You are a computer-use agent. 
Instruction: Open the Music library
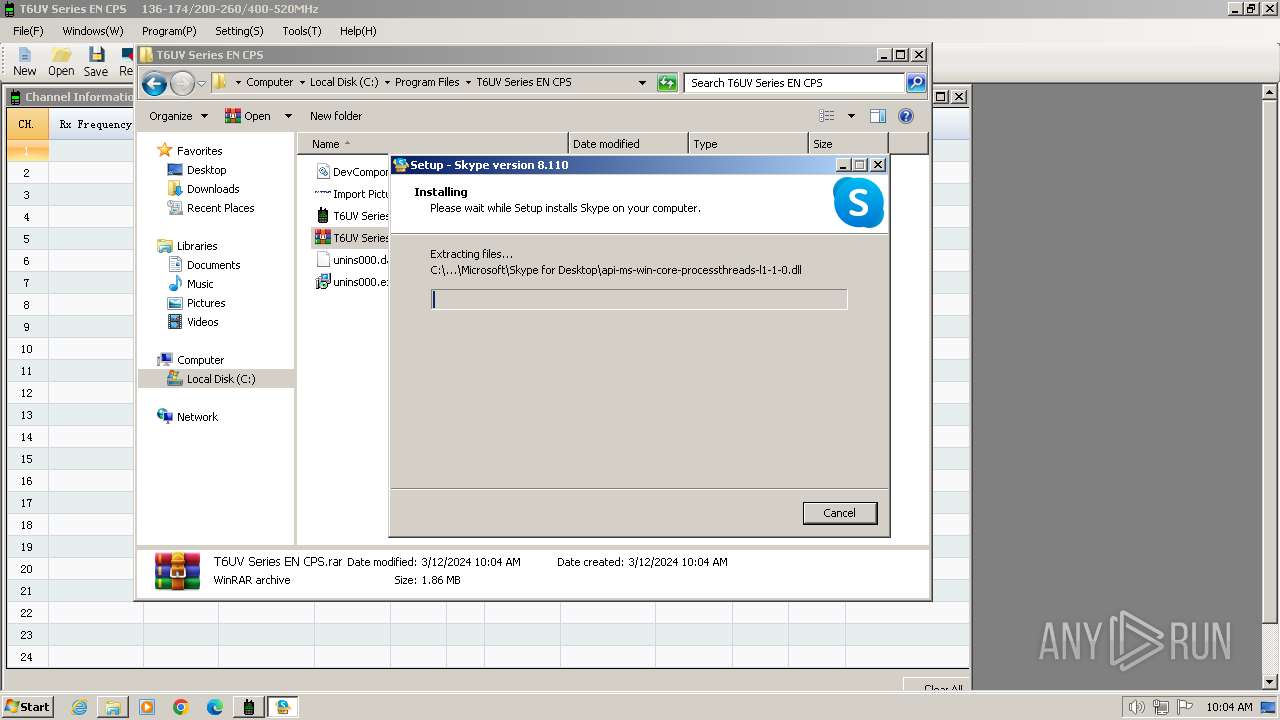(200, 284)
